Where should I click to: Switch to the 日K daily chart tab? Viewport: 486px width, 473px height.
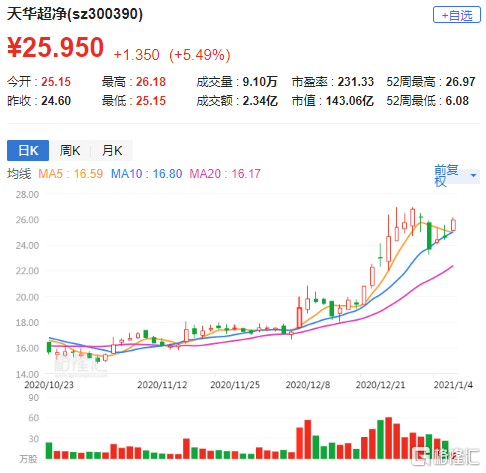pos(28,151)
